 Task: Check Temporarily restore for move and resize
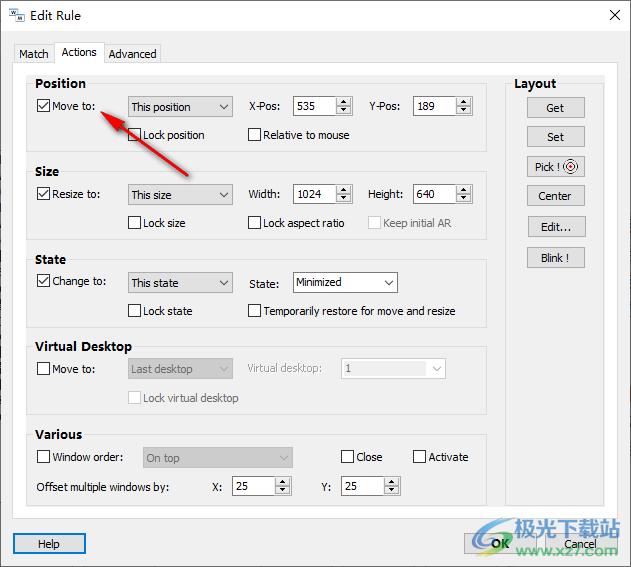pyautogui.click(x=255, y=311)
